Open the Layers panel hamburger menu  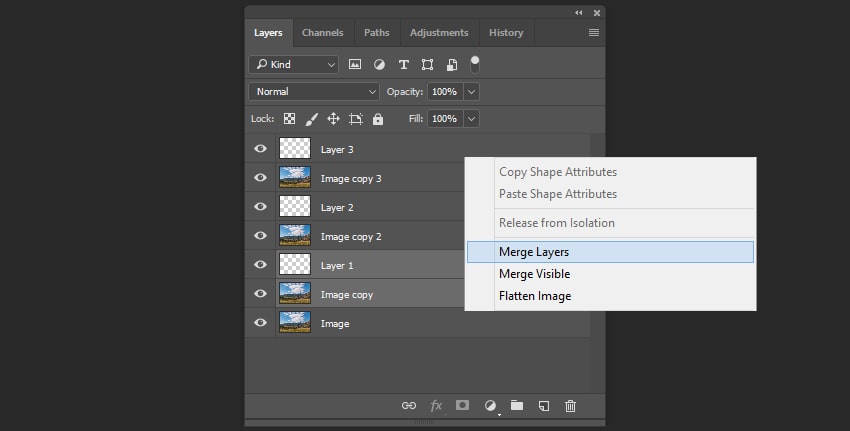593,33
